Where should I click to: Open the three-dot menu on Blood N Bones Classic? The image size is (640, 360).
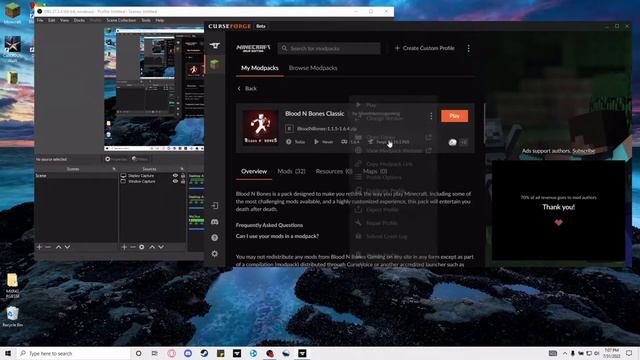click(x=431, y=116)
